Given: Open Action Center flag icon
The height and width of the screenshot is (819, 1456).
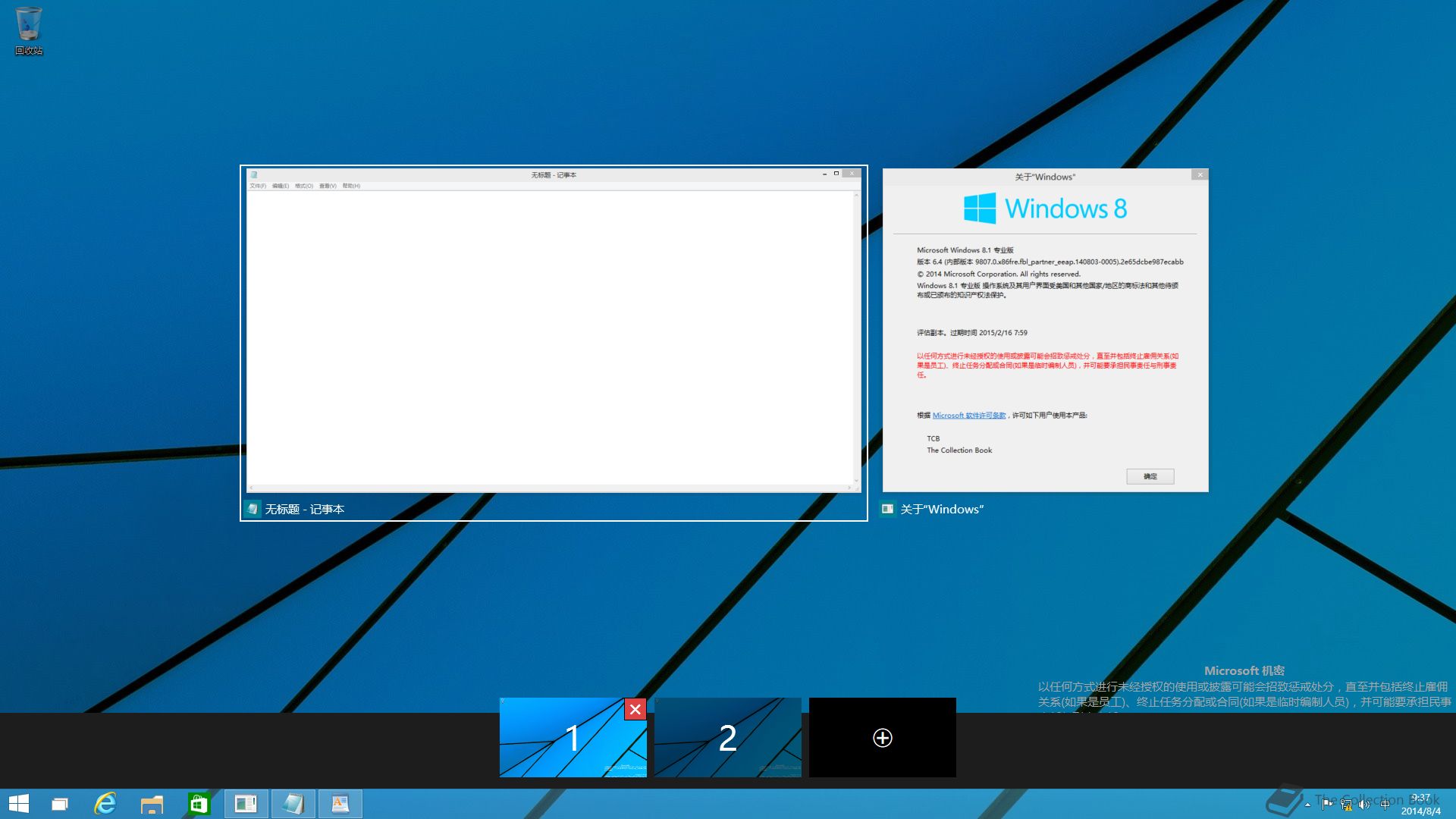Looking at the screenshot, I should pos(1326,805).
